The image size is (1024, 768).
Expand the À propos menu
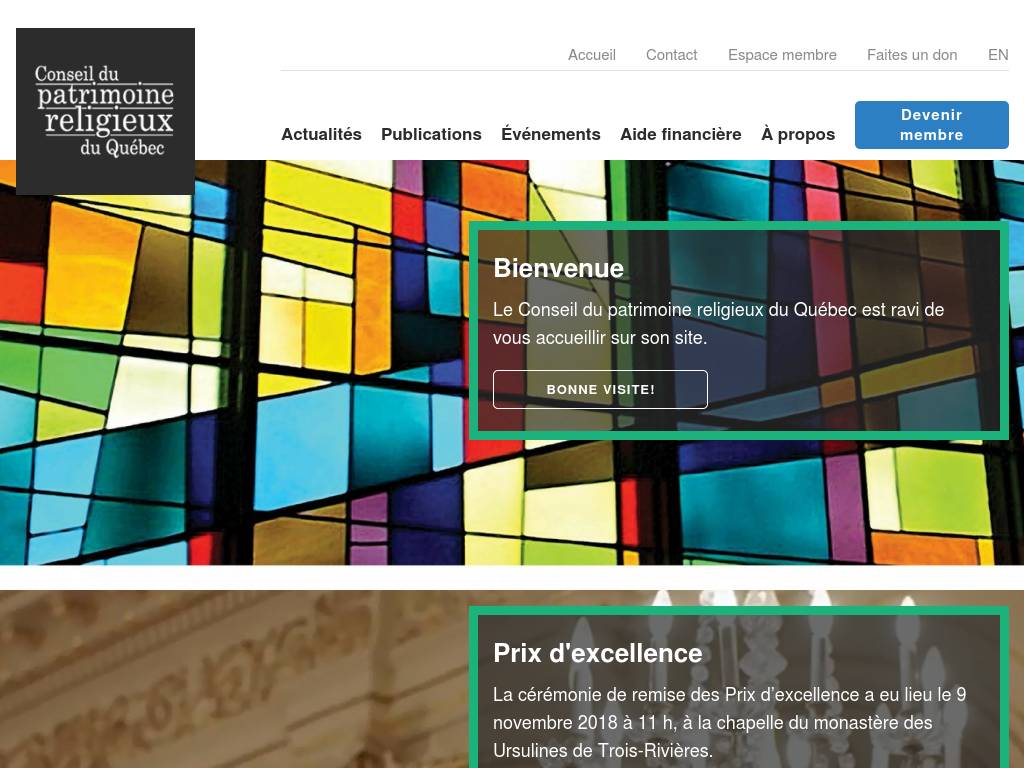(797, 134)
